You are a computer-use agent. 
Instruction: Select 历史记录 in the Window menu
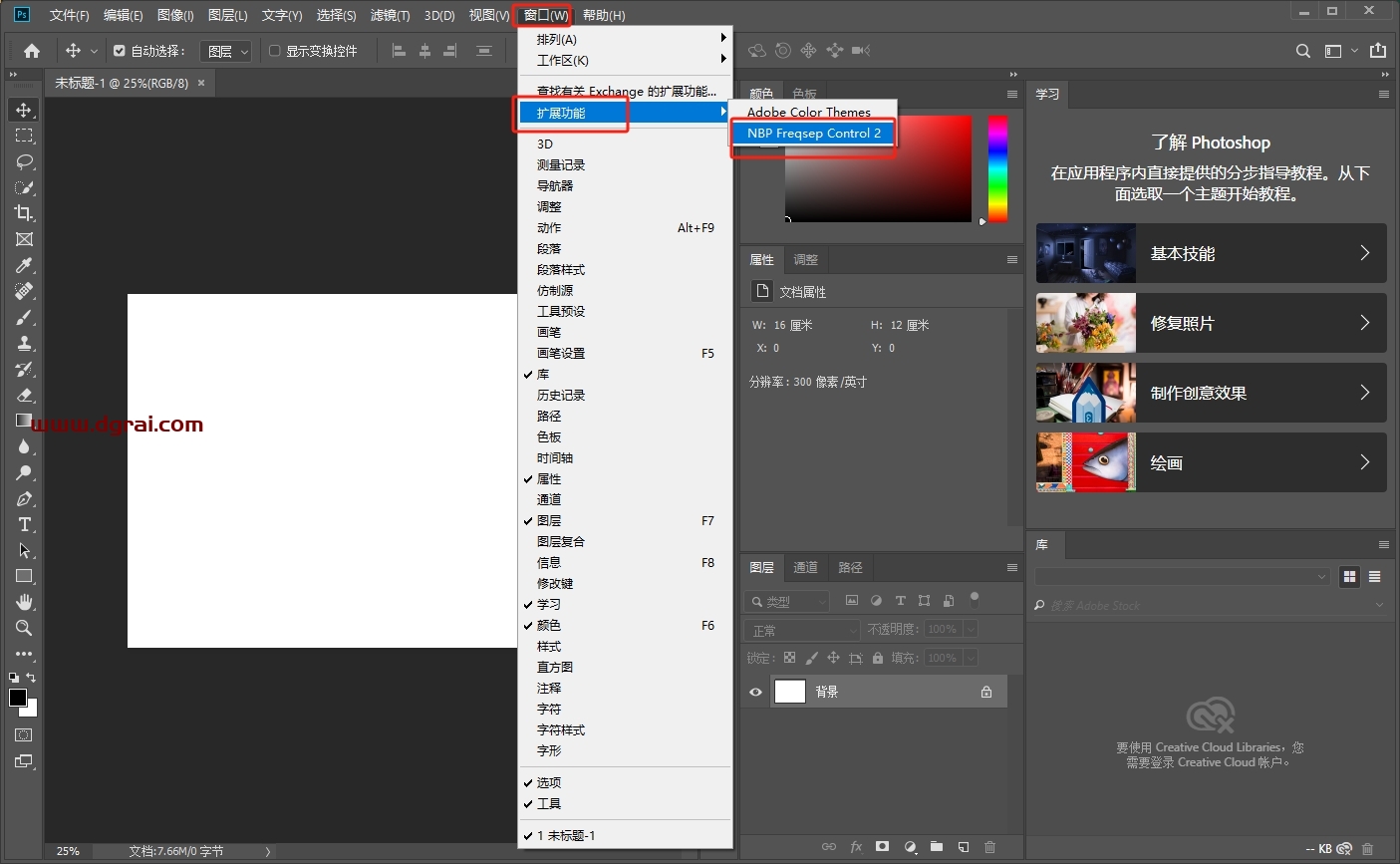point(625,396)
